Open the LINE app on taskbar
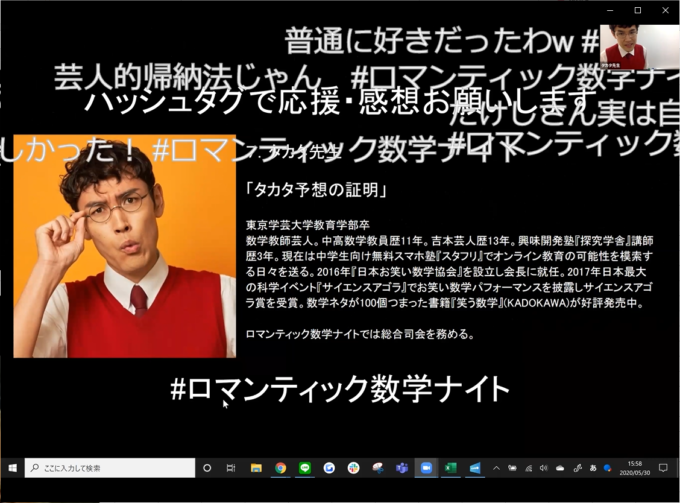This screenshot has width=680, height=503. tap(305, 468)
